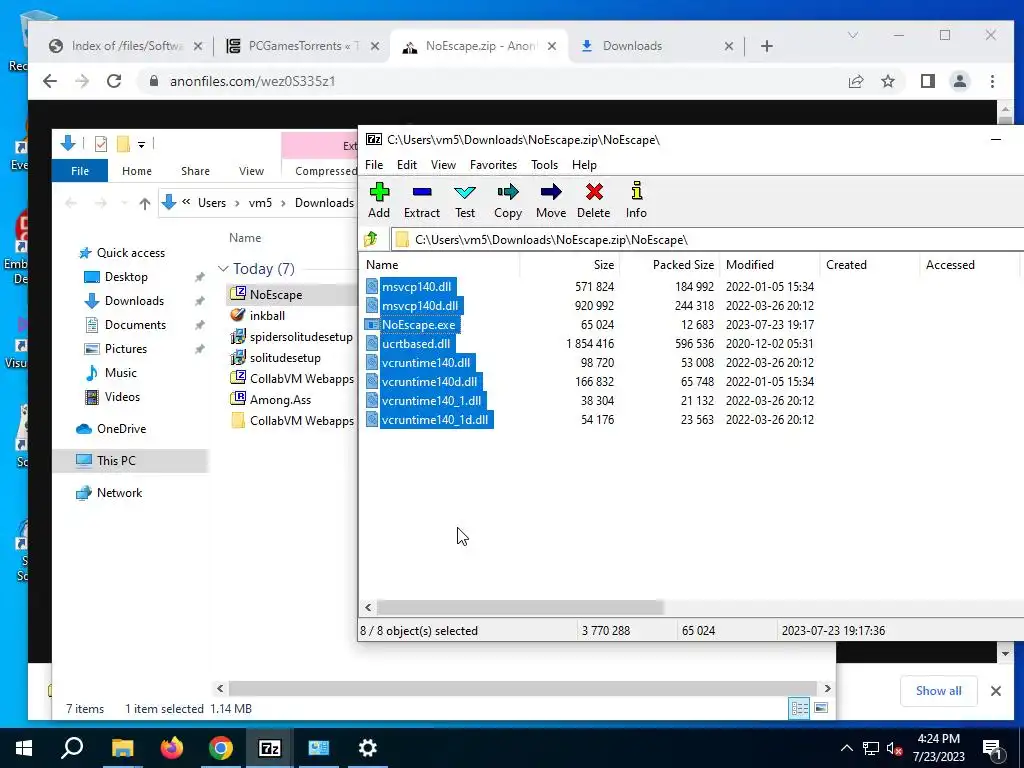This screenshot has width=1024, height=768.
Task: Select Among.Ass file in Explorer
Action: click(280, 400)
